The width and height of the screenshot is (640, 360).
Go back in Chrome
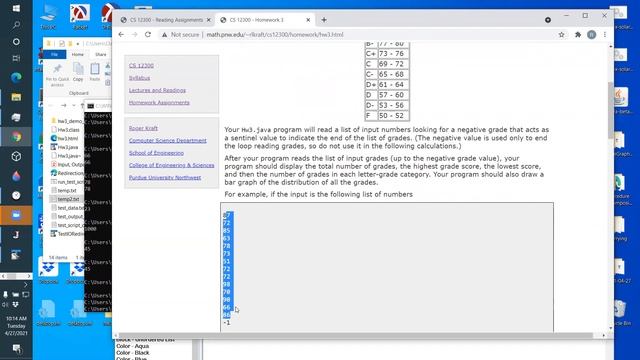[121, 35]
